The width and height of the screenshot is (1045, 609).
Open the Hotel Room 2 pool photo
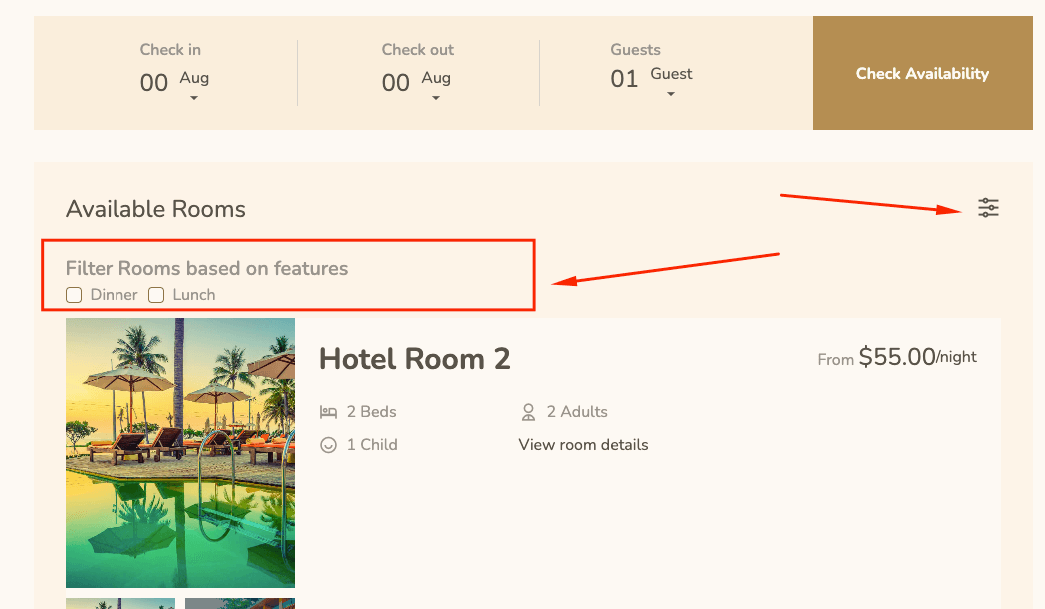pos(180,452)
